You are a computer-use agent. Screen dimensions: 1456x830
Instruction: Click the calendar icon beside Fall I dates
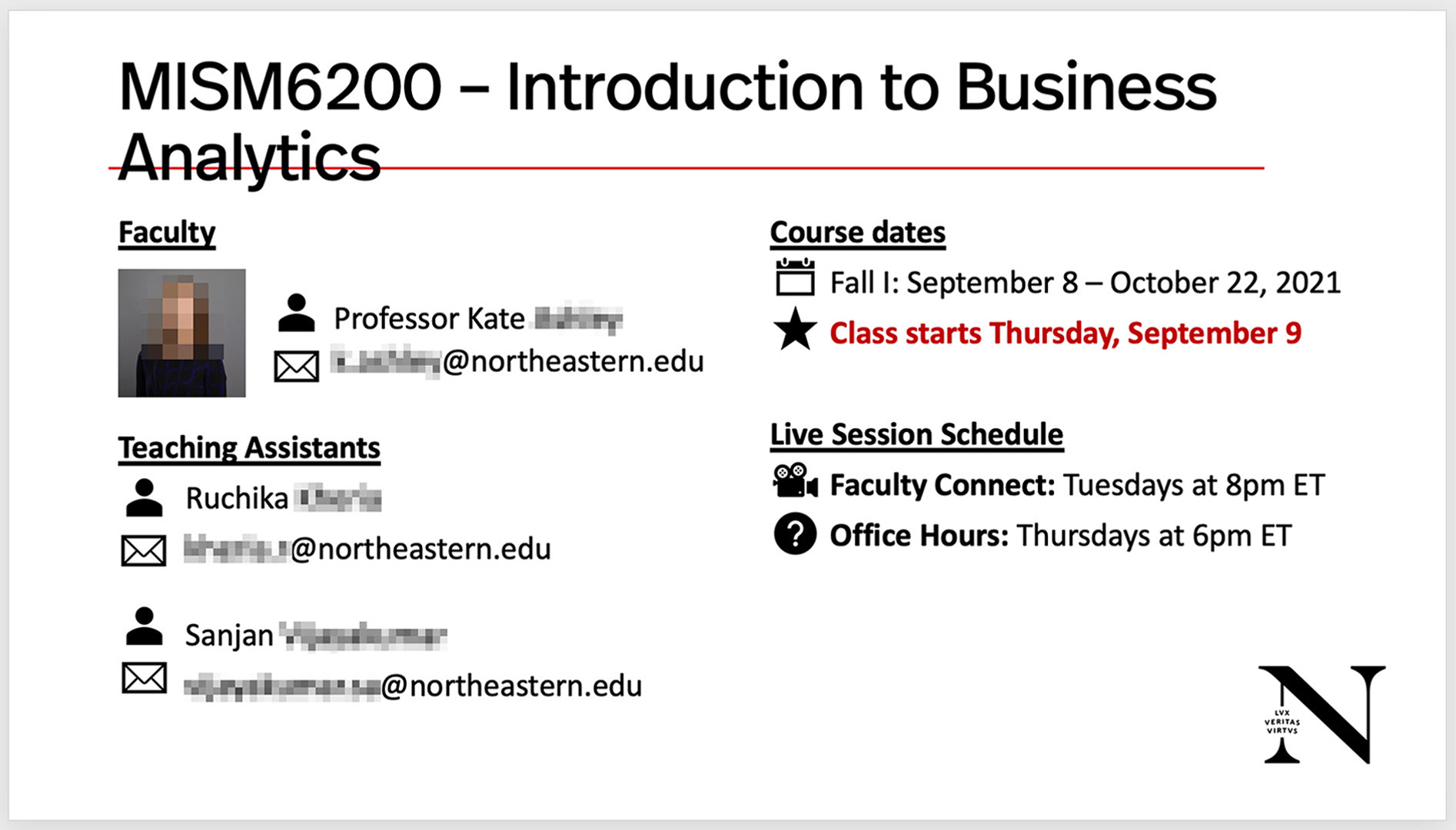click(x=795, y=277)
